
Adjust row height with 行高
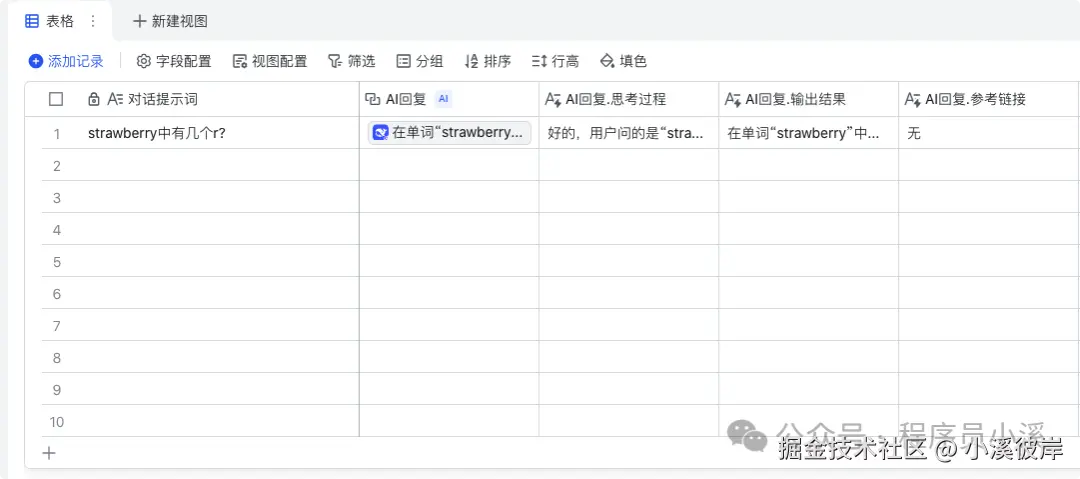(x=555, y=61)
